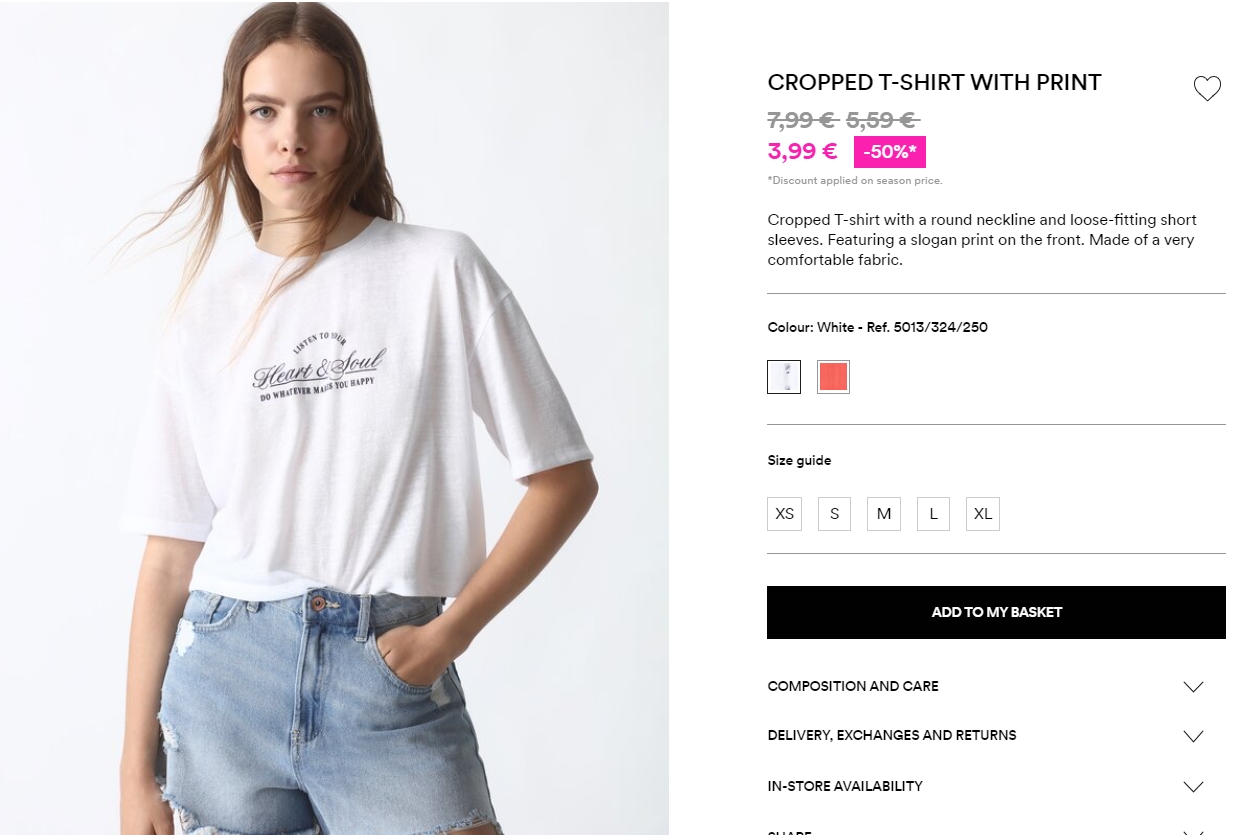The image size is (1252, 835).
Task: Choose size S
Action: click(x=834, y=514)
